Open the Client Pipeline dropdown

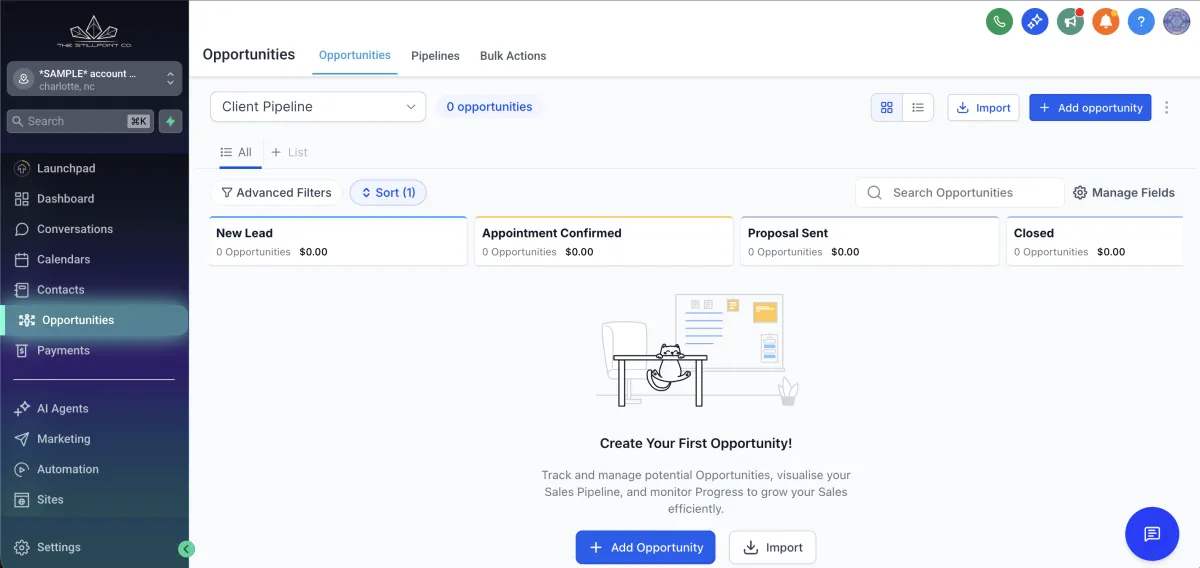[x=318, y=107]
